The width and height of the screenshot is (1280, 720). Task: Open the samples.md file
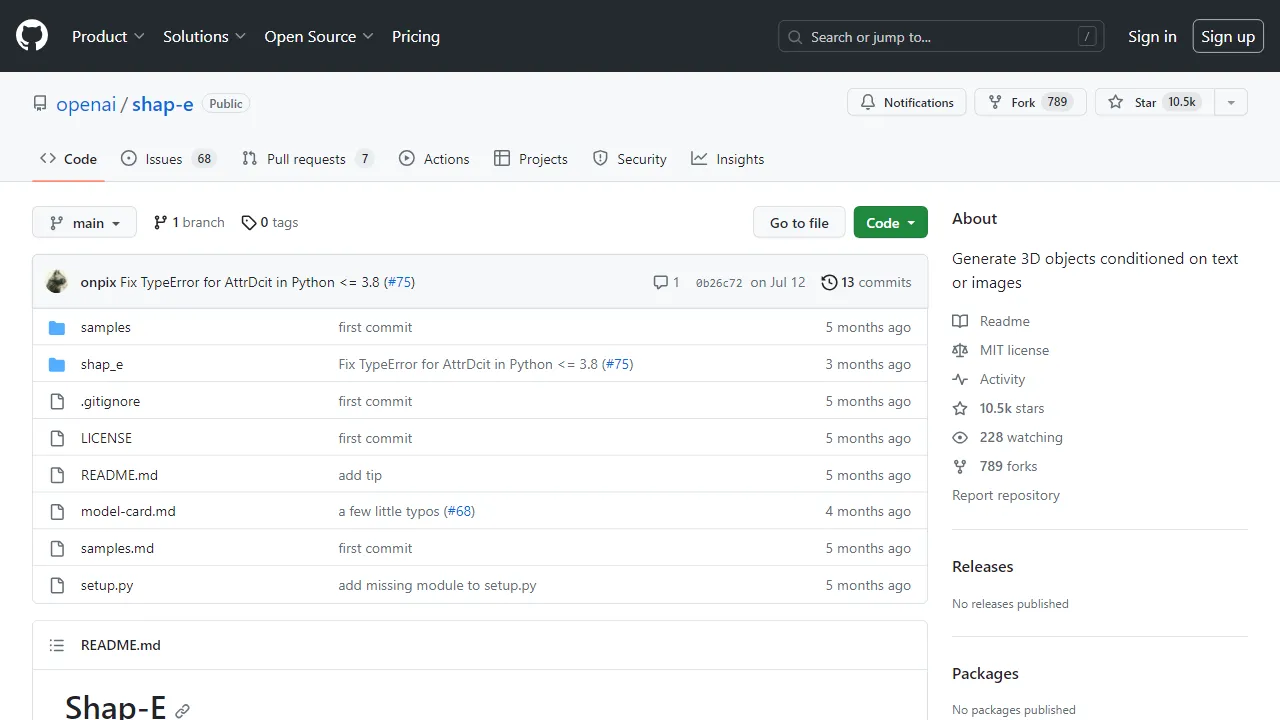point(117,548)
